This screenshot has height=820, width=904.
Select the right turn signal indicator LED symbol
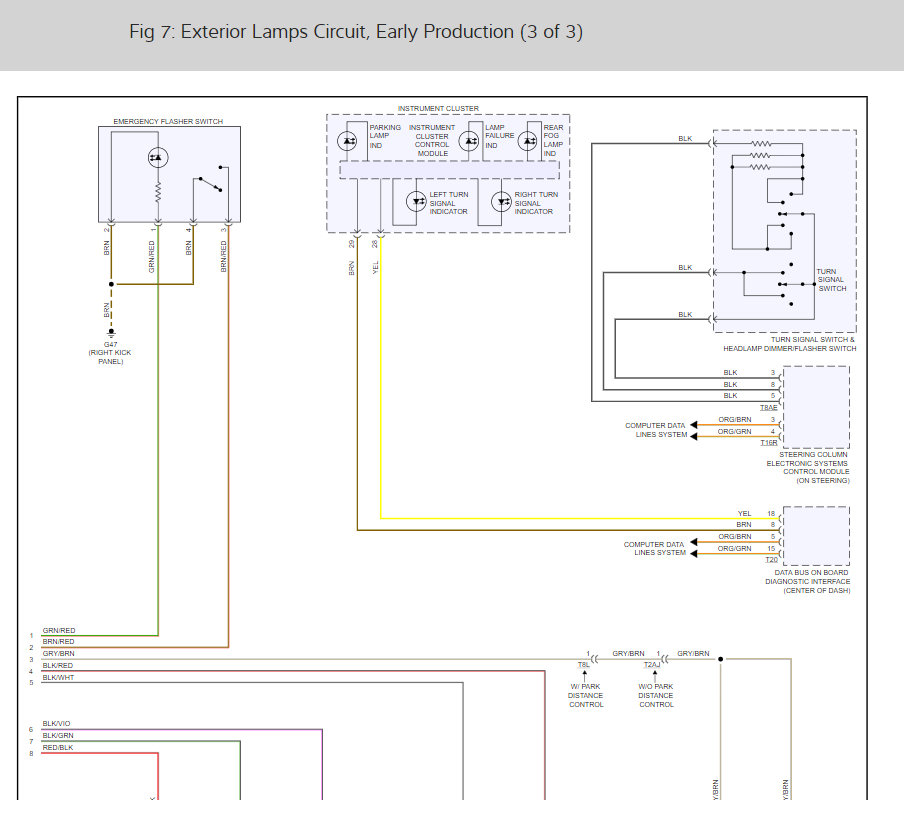(501, 202)
